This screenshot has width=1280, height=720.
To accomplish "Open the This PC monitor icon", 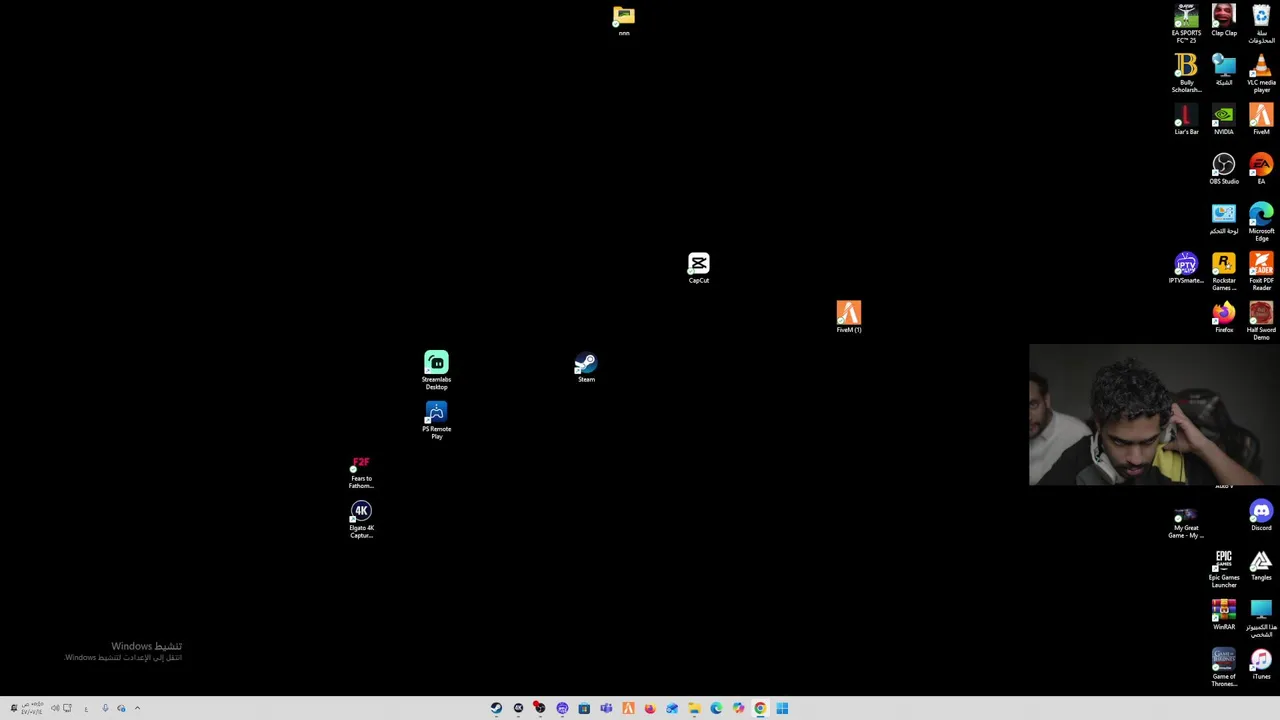I will (x=1261, y=618).
